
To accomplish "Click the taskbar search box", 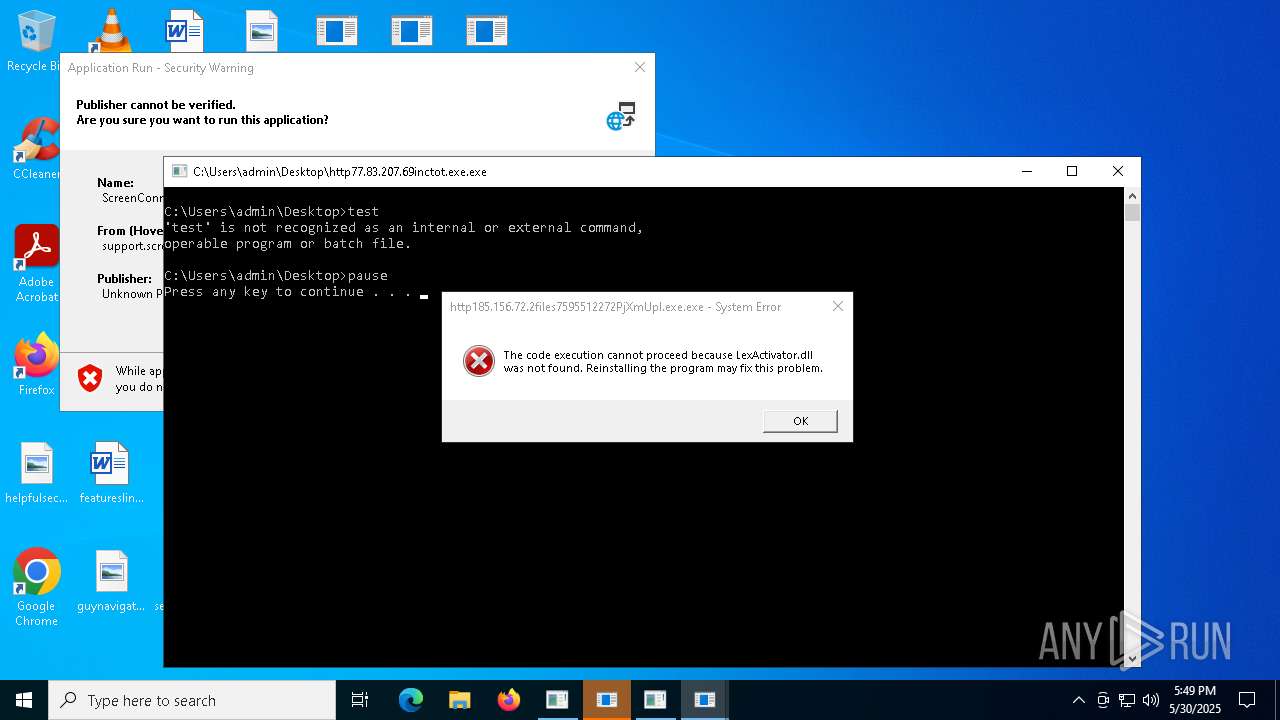I will click(x=192, y=700).
